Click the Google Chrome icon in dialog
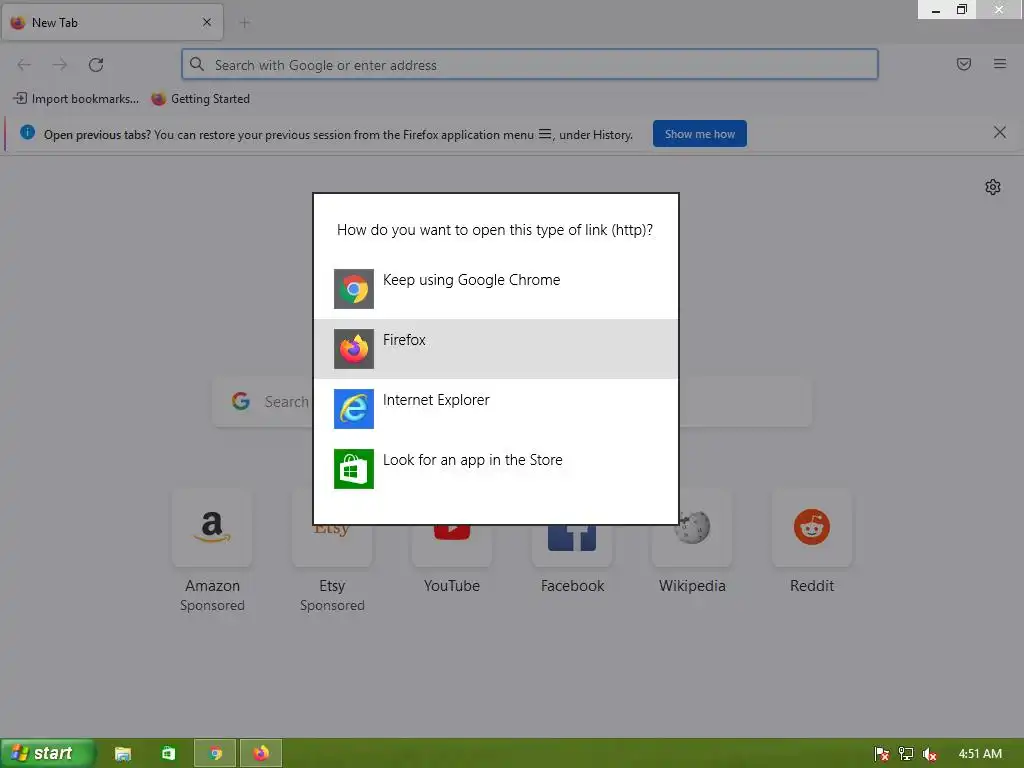 pyautogui.click(x=354, y=289)
